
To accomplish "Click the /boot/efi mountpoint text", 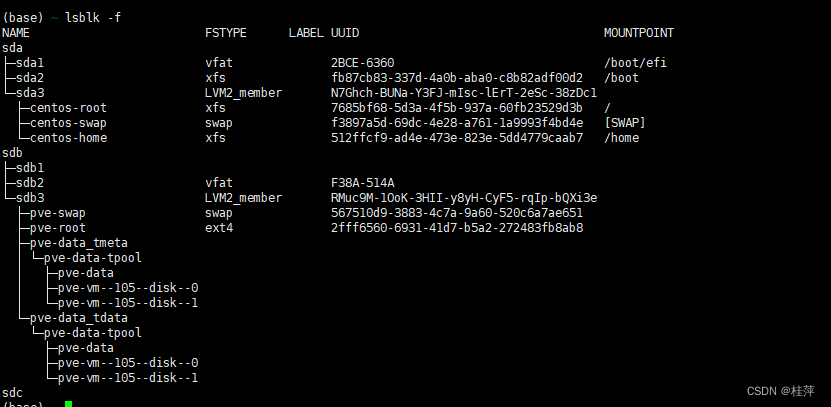I will point(635,63).
